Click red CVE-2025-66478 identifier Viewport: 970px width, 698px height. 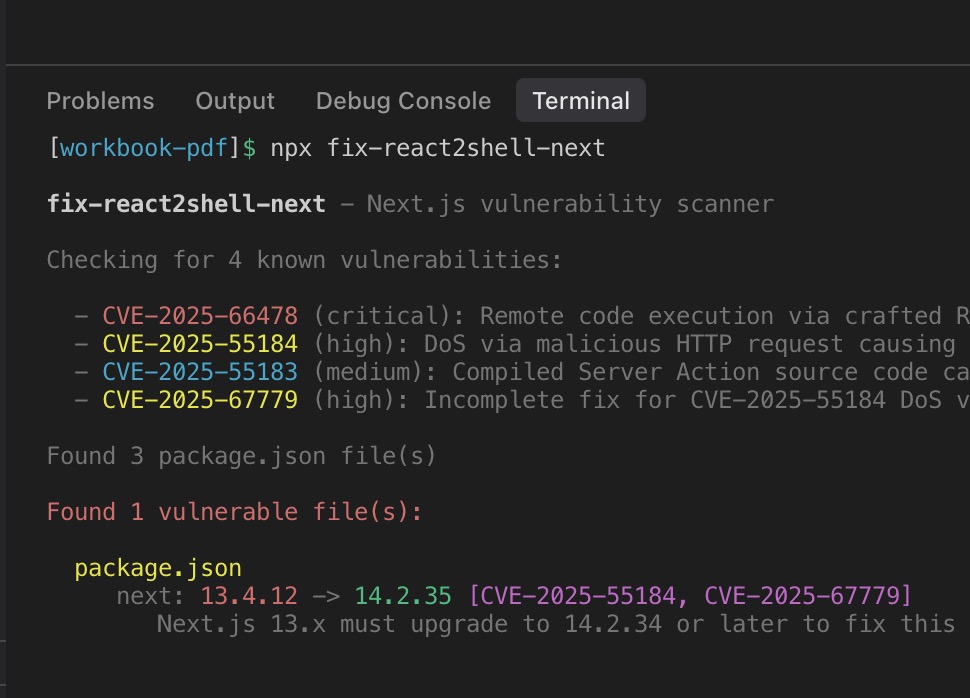(x=200, y=316)
